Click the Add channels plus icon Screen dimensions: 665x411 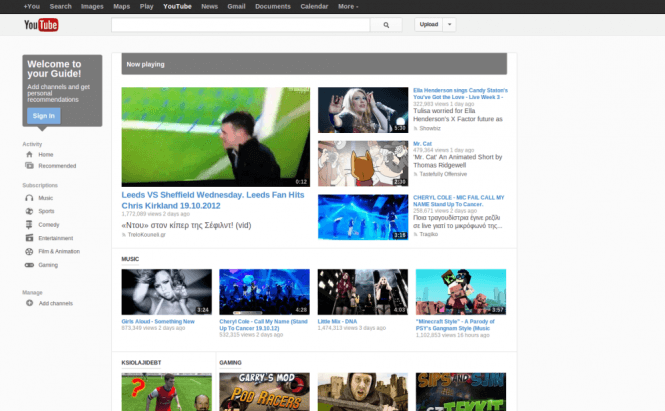click(29, 303)
